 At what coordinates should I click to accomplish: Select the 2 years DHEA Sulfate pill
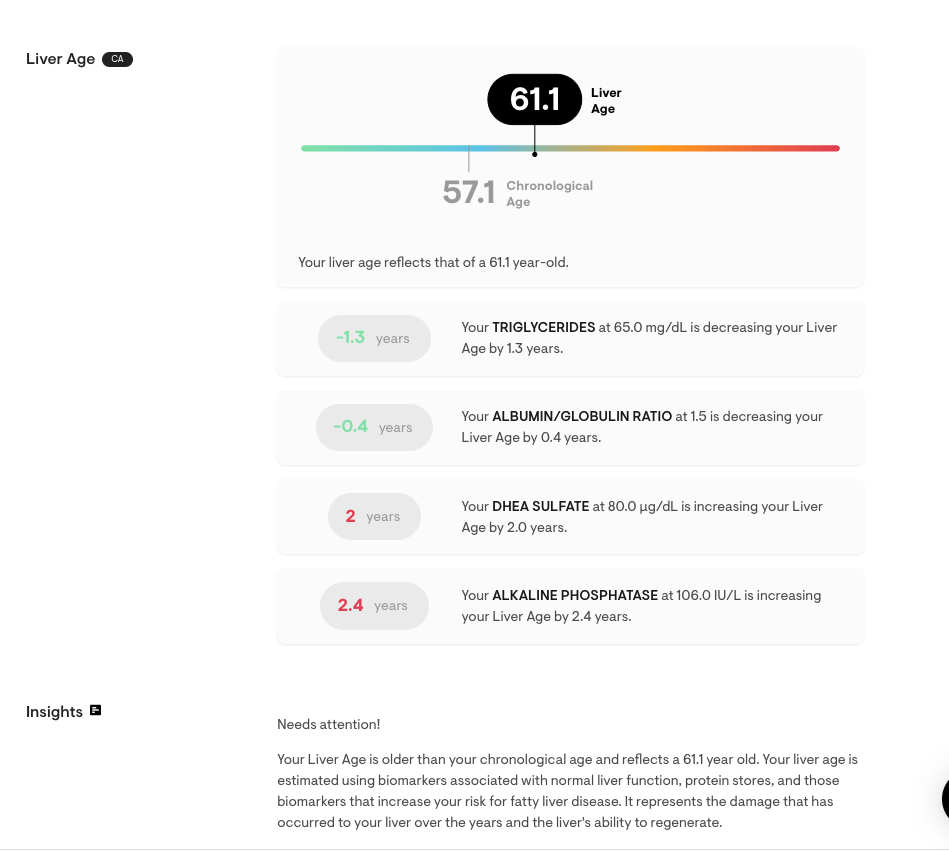[374, 516]
